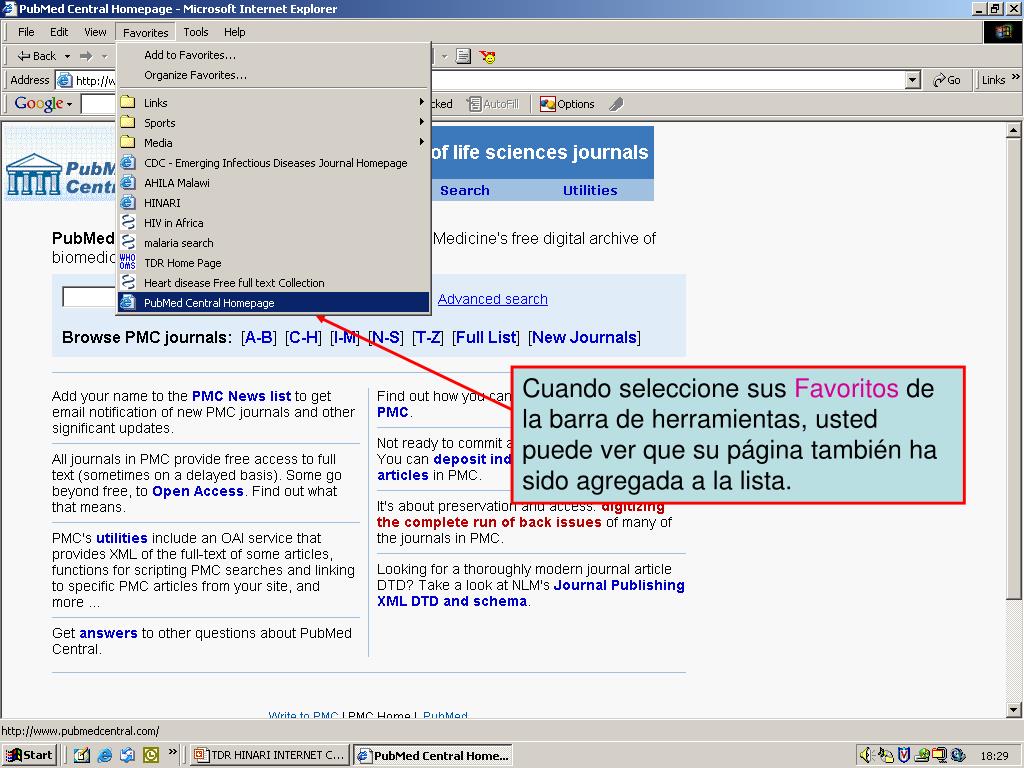Launch Internet Explorer from quick launch

click(104, 756)
